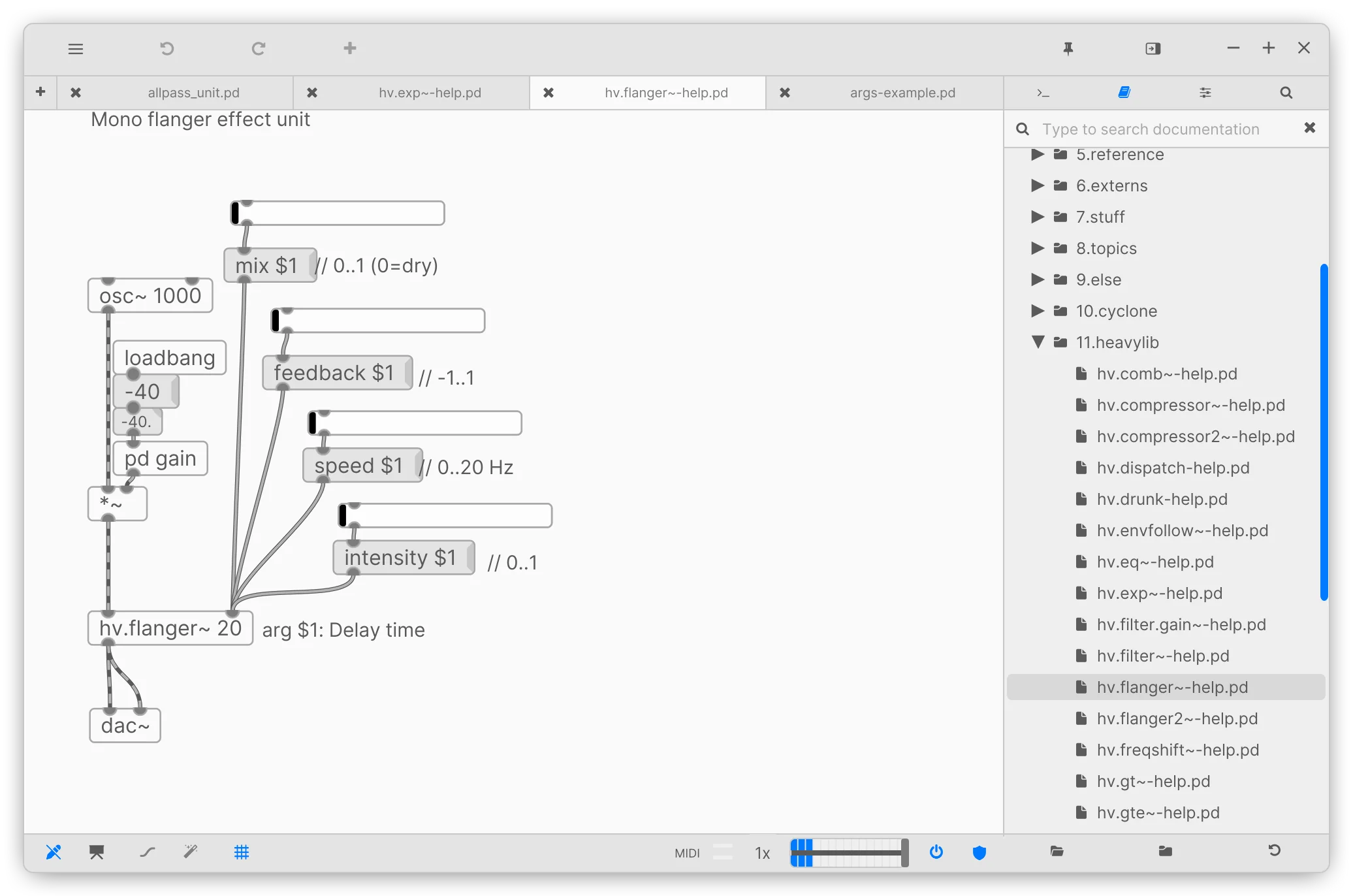Toggle presentation mode icon
The height and width of the screenshot is (896, 1353).
97,852
